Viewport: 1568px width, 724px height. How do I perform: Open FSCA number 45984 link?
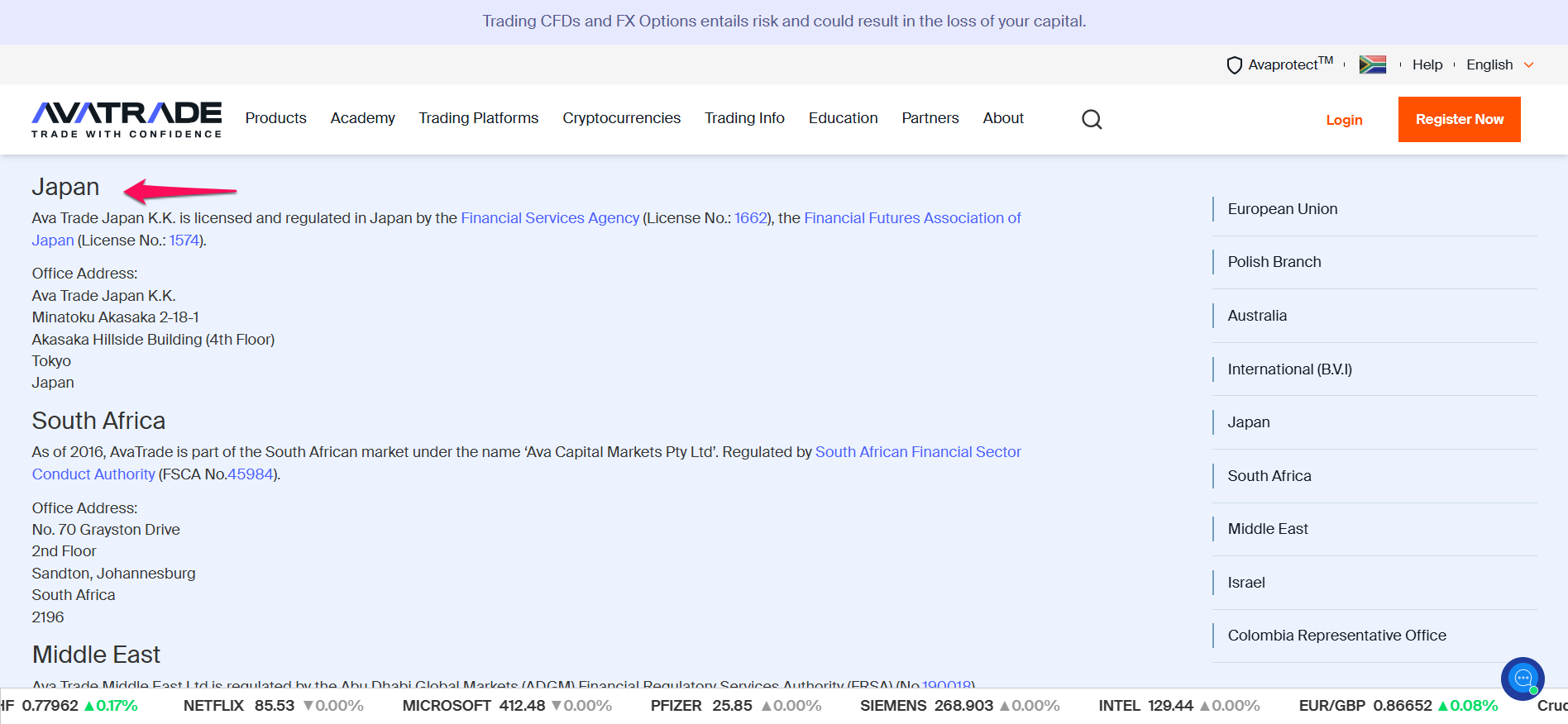click(x=250, y=474)
